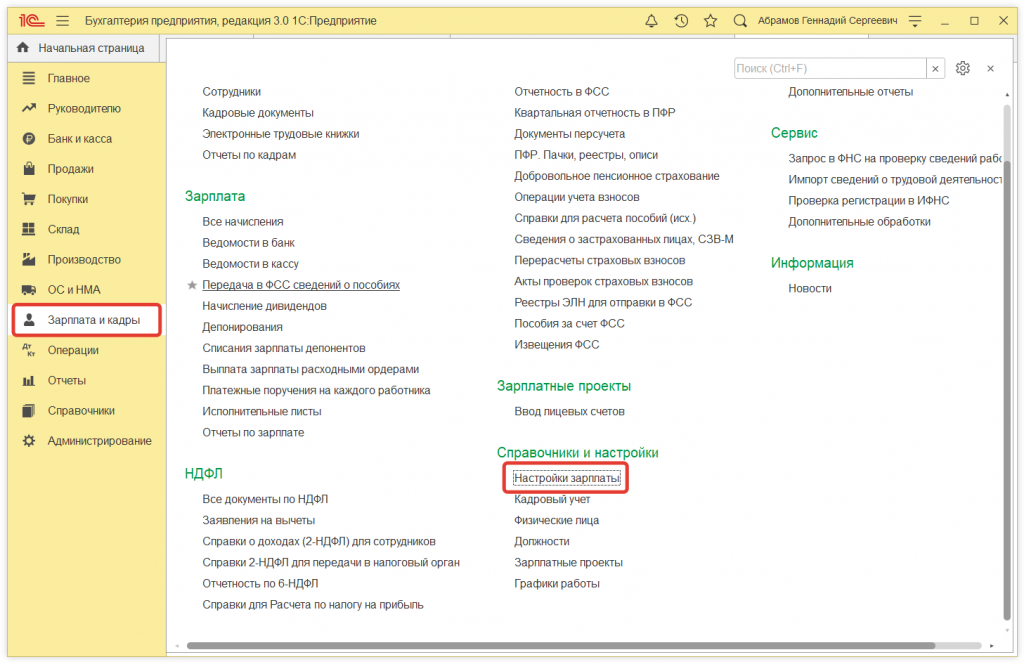This screenshot has height=664, width=1024.
Task: Open the service menu beside the user name
Action: coord(915,20)
